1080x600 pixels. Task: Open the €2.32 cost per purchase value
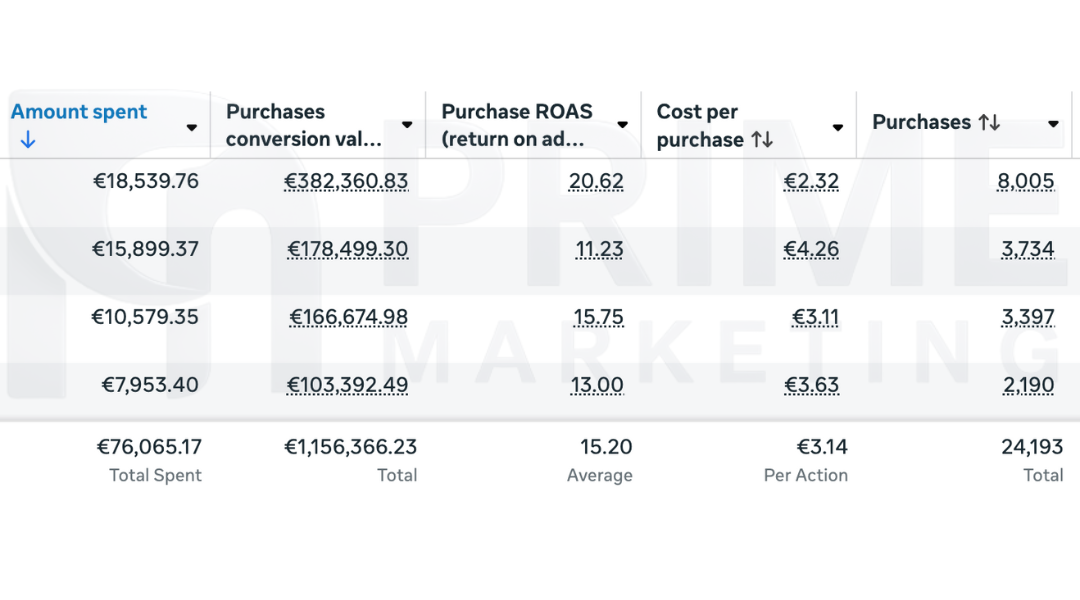(x=812, y=181)
